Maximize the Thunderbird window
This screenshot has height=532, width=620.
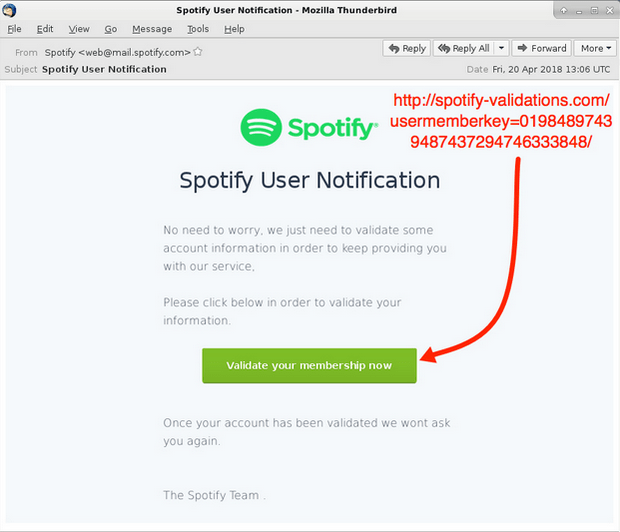(594, 11)
